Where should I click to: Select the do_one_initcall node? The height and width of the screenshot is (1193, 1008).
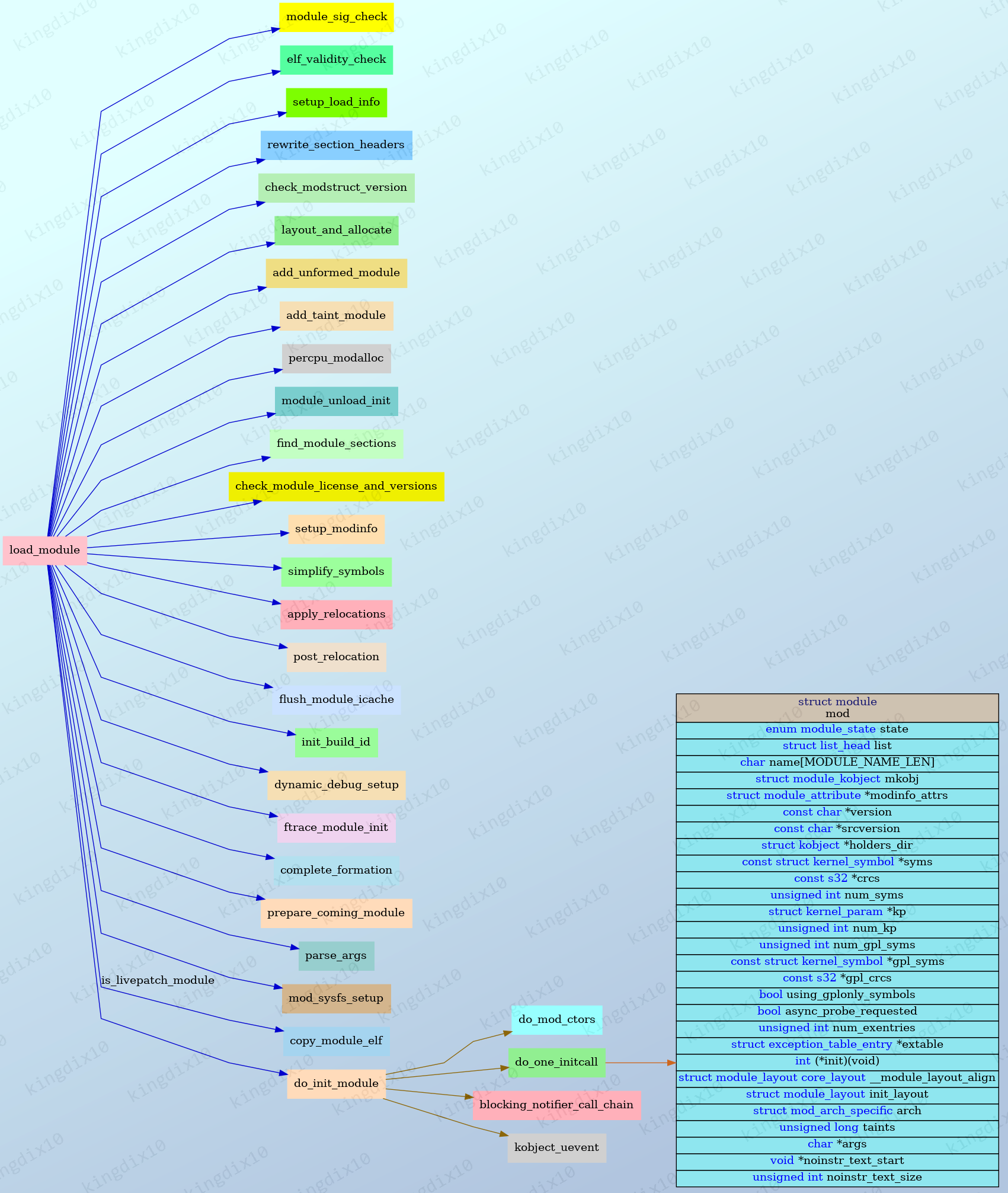coord(557,1062)
